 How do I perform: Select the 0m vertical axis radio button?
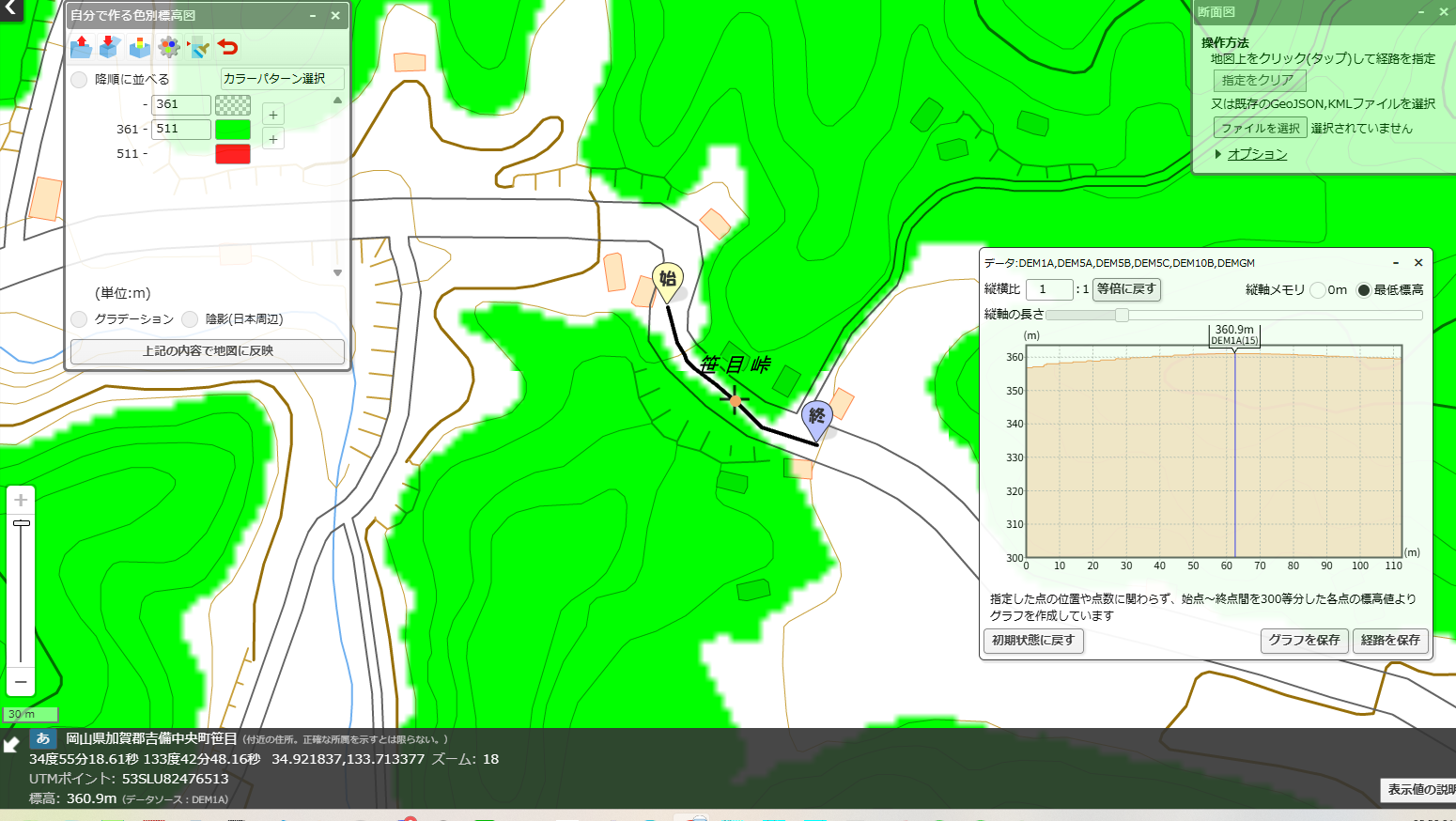click(x=1318, y=290)
